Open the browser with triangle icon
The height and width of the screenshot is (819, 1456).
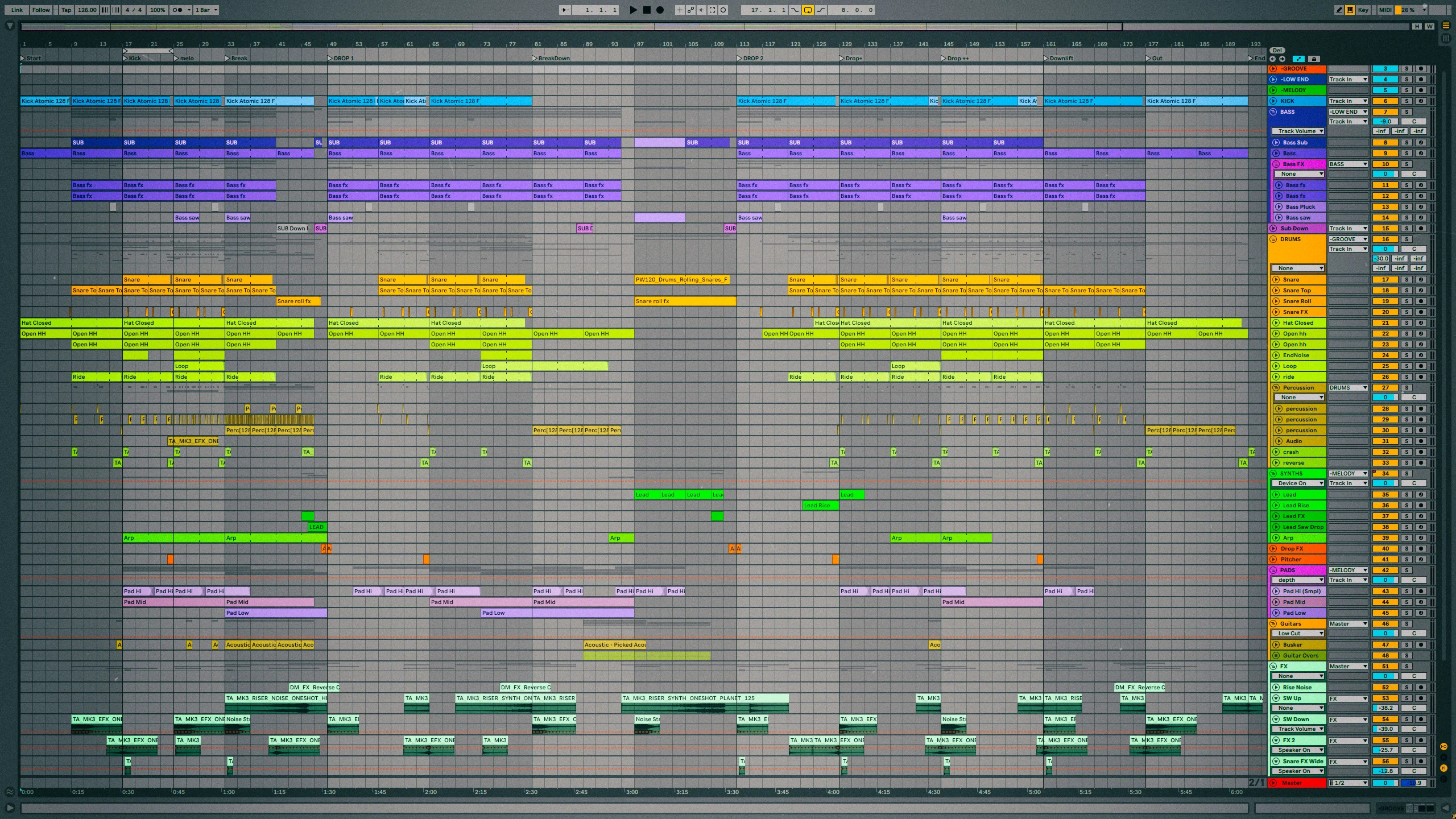10,26
